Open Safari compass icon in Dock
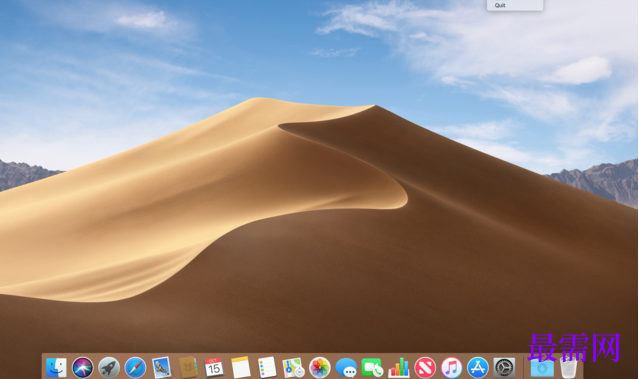The image size is (639, 379). point(135,368)
